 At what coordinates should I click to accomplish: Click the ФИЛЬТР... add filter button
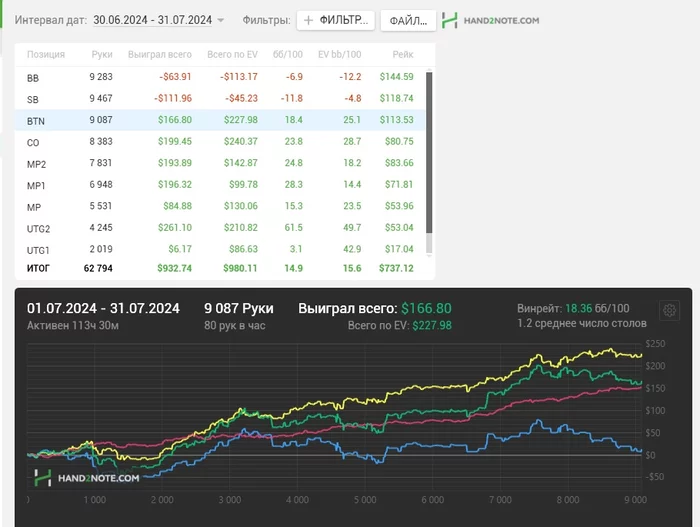336,21
